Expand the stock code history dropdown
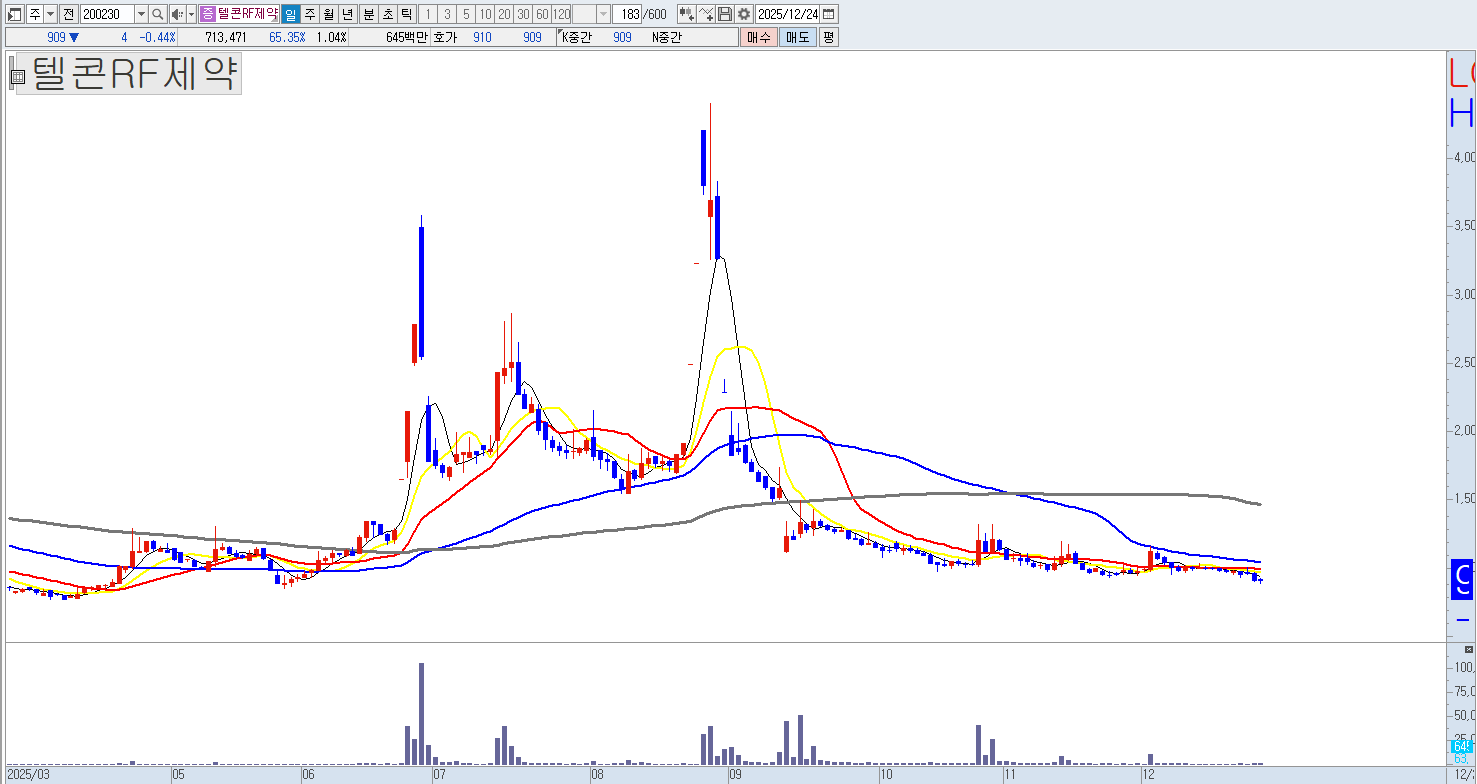Image resolution: width=1477 pixels, height=784 pixels. click(140, 14)
